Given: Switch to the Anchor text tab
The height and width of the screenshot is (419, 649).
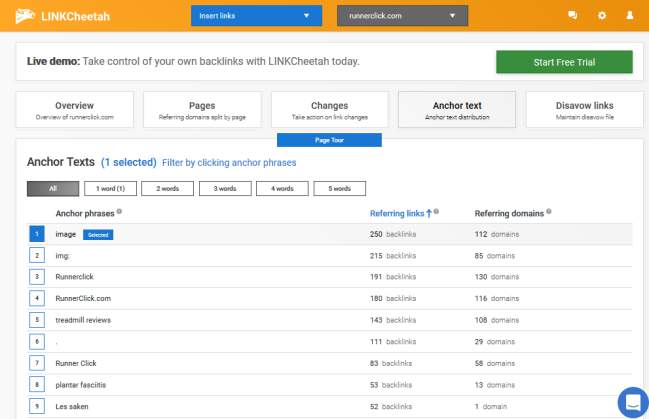Looking at the screenshot, I should pyautogui.click(x=457, y=110).
